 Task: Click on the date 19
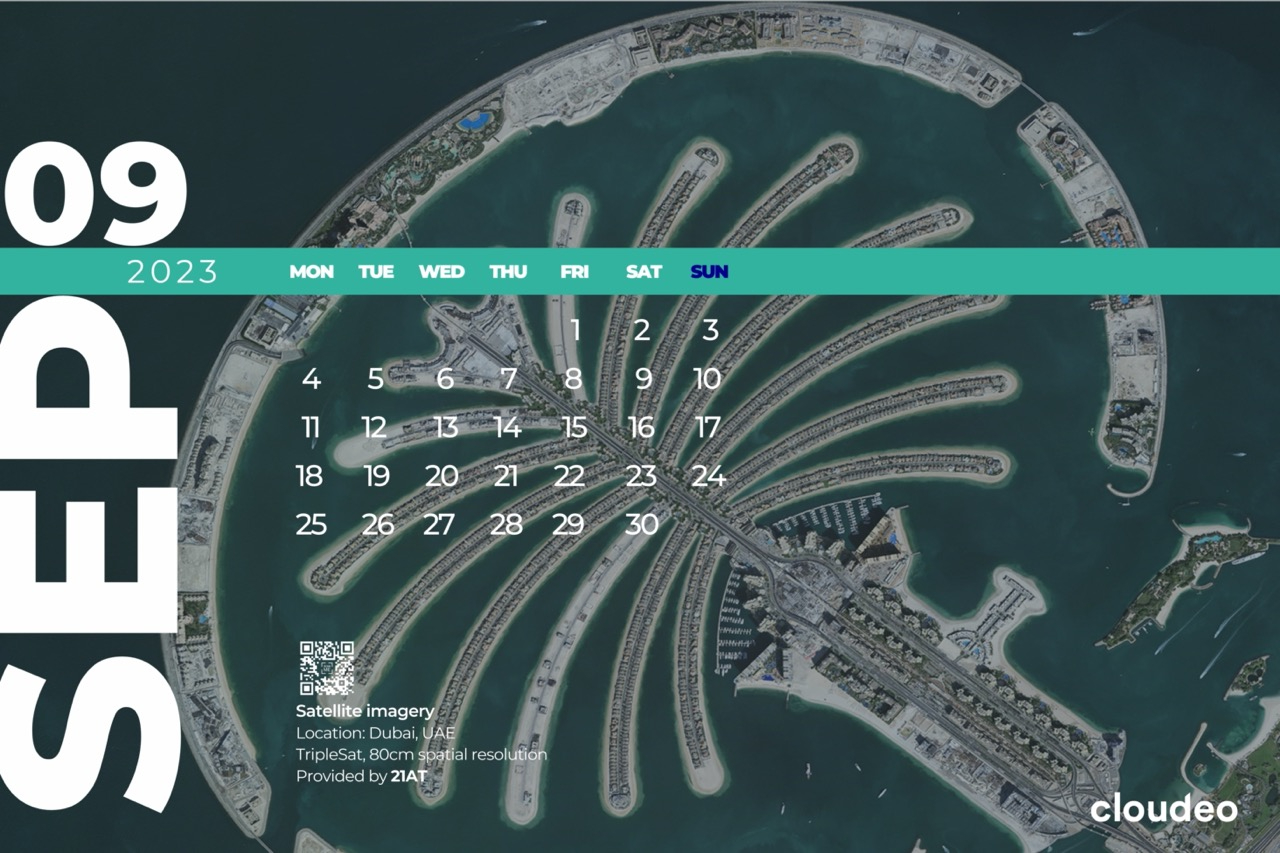coord(376,476)
